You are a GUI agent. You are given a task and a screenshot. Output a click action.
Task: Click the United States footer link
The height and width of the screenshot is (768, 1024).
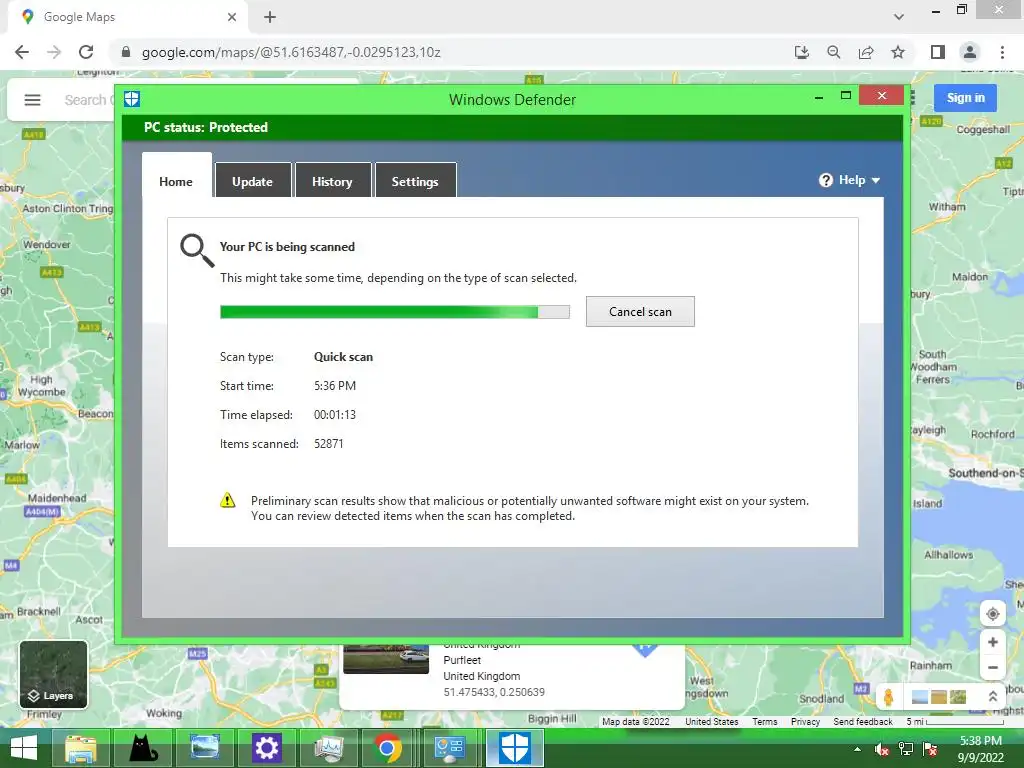[711, 722]
